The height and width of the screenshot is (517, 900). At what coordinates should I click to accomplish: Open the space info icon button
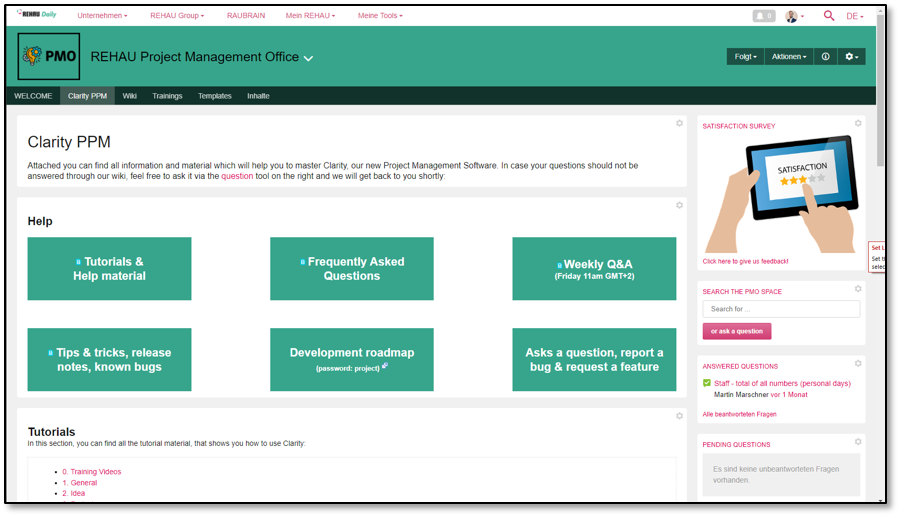[x=825, y=56]
